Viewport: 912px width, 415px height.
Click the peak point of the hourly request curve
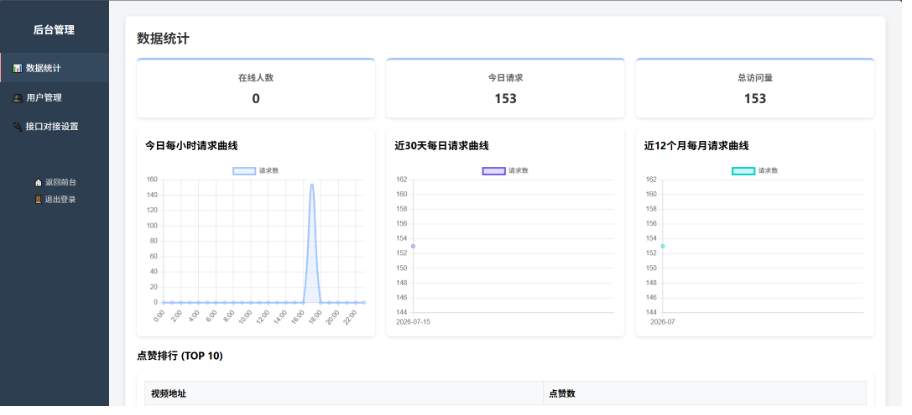pyautogui.click(x=312, y=185)
